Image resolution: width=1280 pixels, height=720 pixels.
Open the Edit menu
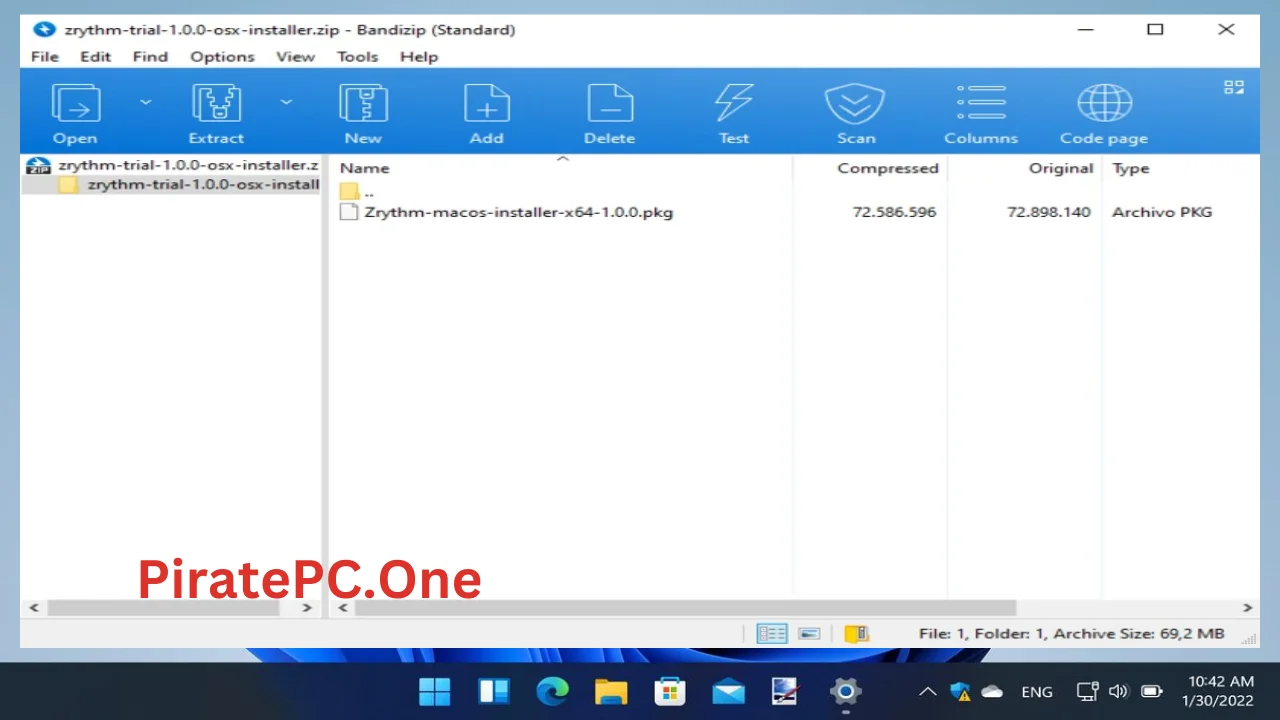click(96, 56)
